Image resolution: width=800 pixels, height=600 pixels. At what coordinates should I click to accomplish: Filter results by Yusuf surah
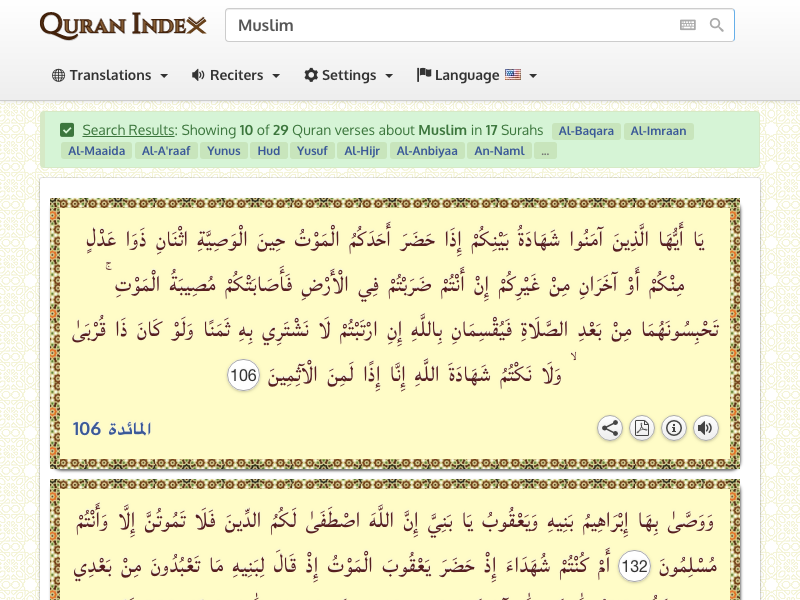coord(312,151)
